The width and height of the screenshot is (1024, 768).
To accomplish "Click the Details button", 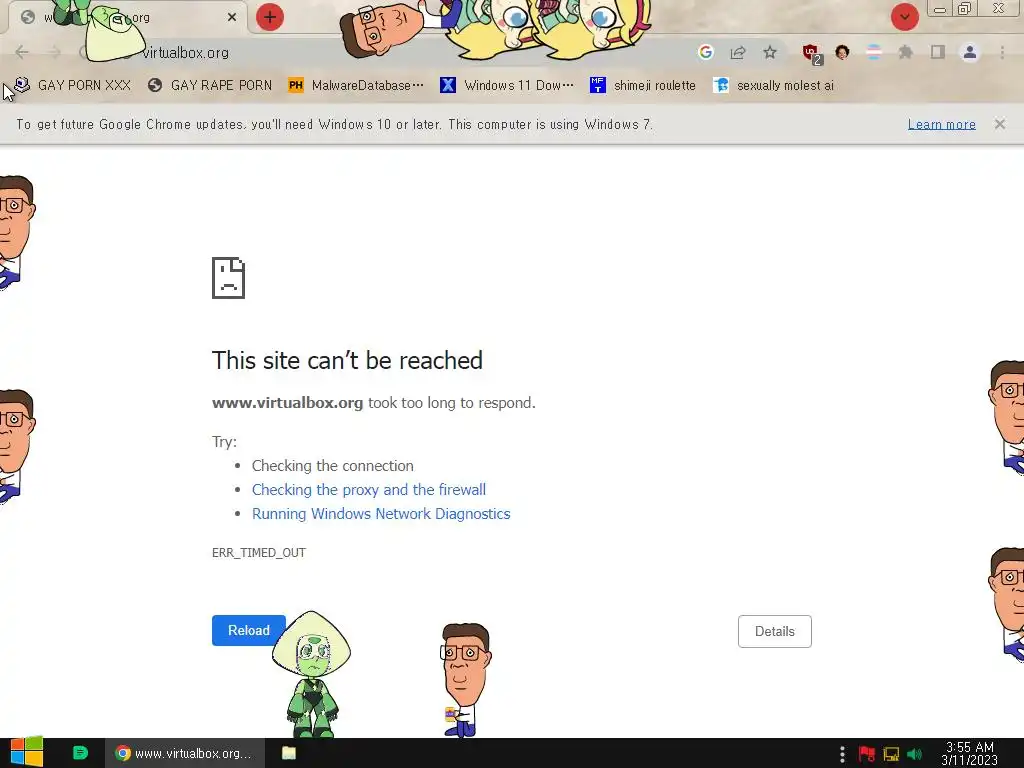I will tap(775, 632).
